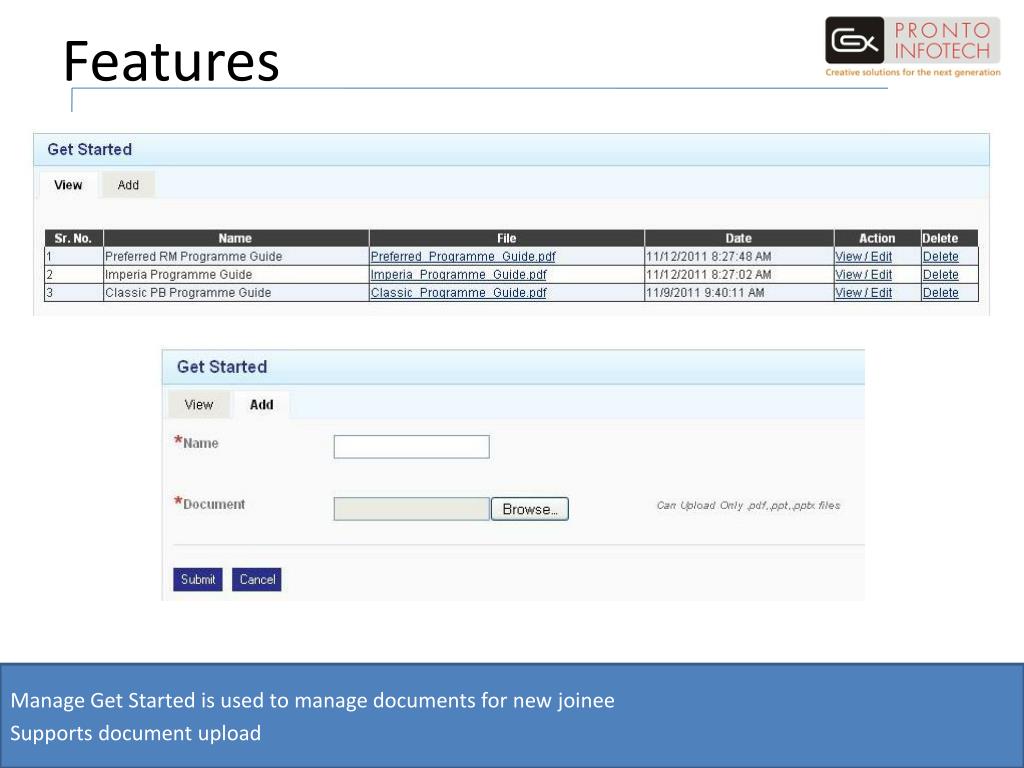Image resolution: width=1024 pixels, height=768 pixels.
Task: Click the upper Get Started panel heading
Action: (89, 150)
